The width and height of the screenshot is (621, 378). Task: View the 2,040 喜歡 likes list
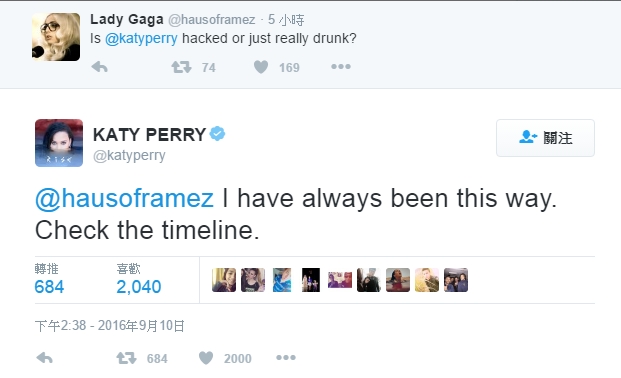pos(139,279)
